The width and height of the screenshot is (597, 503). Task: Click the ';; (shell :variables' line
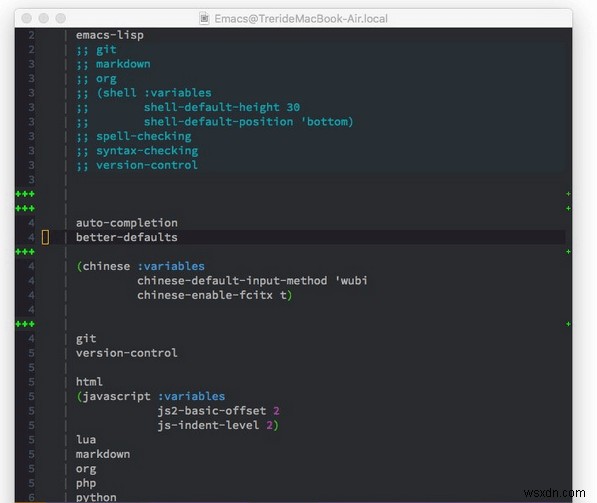coord(144,93)
